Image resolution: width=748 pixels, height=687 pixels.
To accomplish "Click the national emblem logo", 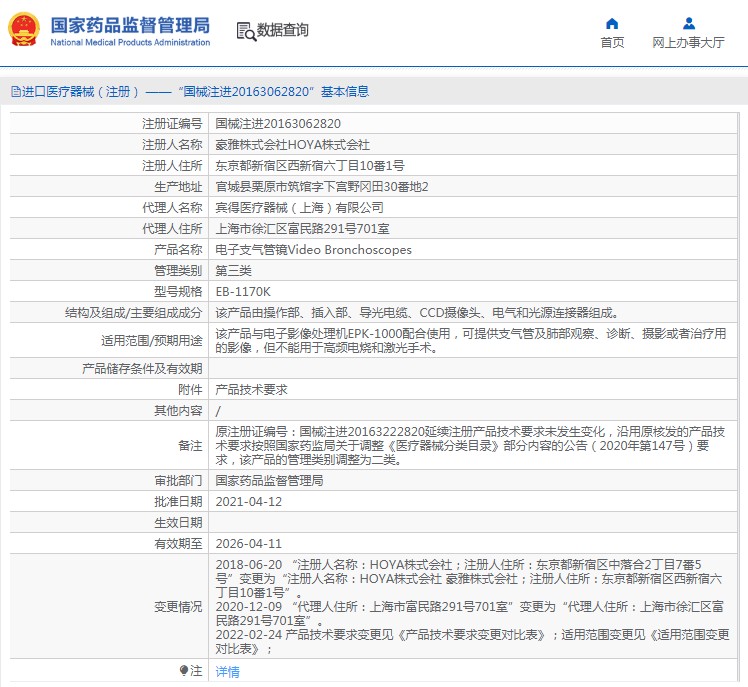I will tap(25, 30).
